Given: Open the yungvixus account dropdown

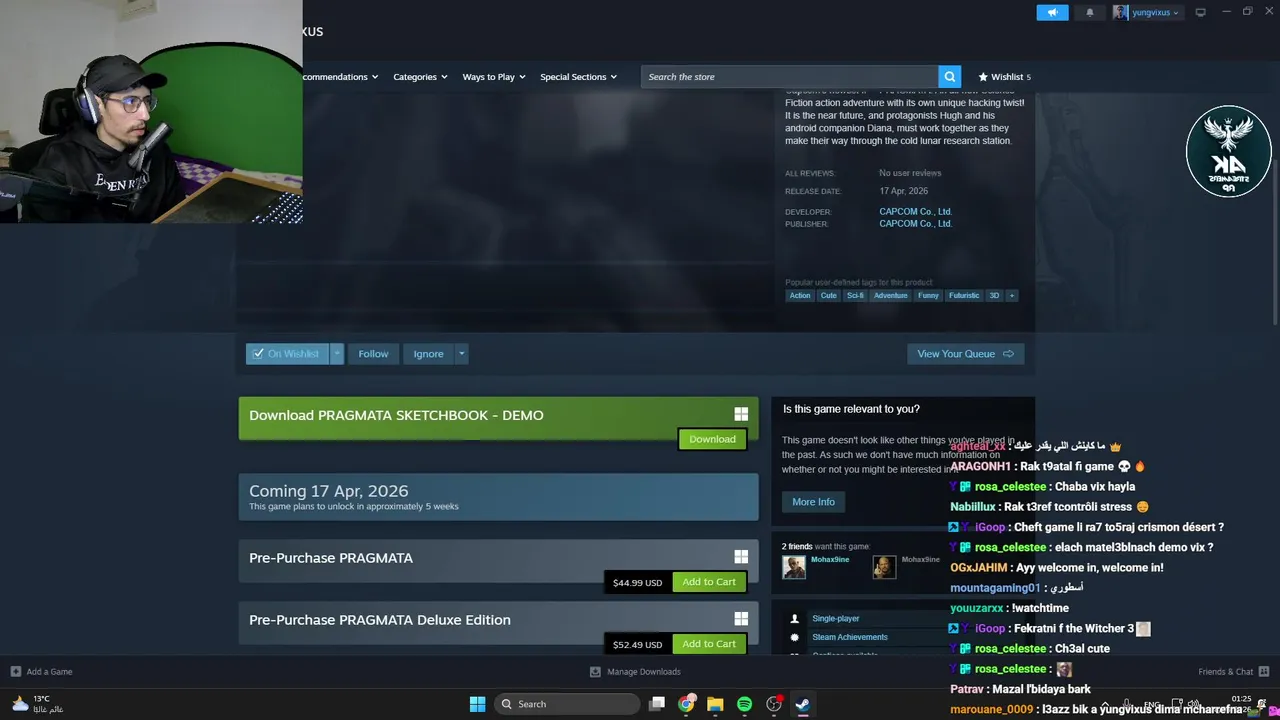Looking at the screenshot, I should [1154, 12].
